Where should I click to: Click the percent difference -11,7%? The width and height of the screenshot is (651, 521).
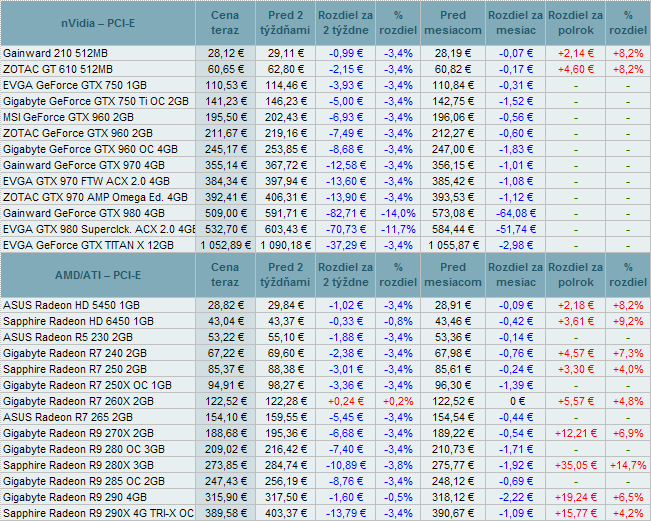(x=398, y=229)
